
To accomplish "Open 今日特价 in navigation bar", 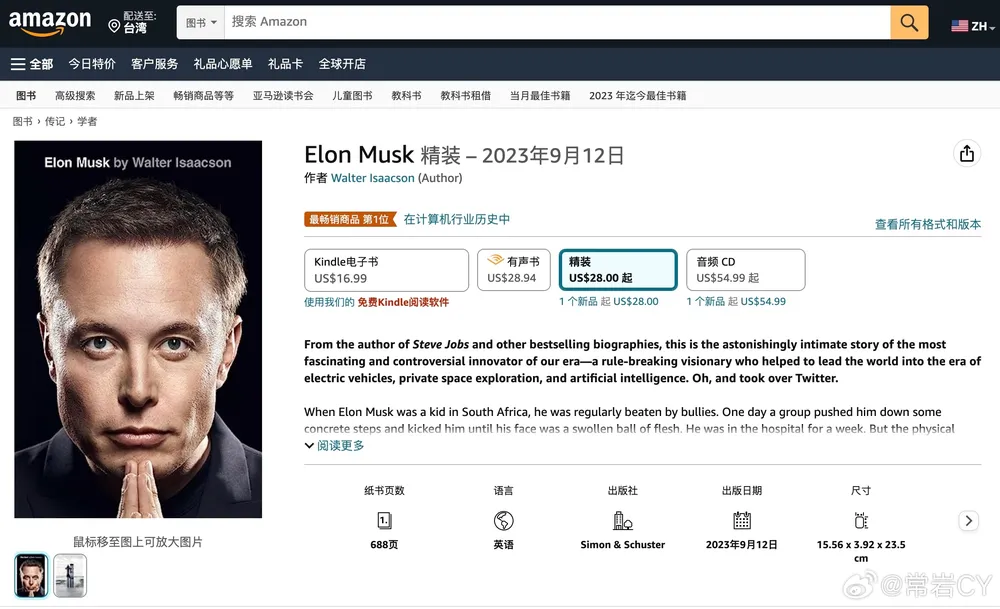I will point(92,64).
